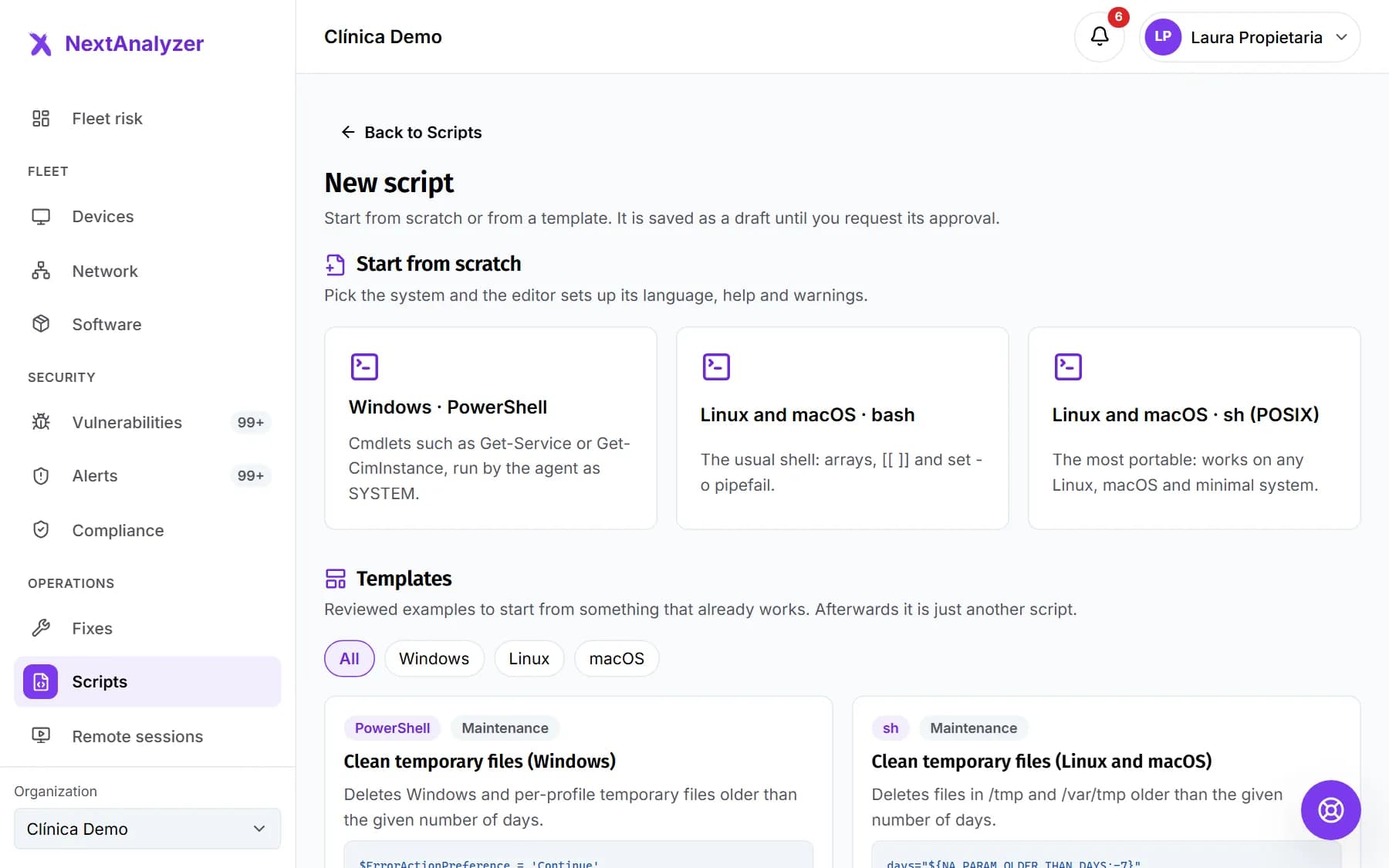The image size is (1389, 868).
Task: Click the NextAnalyzer logo icon
Action: 40,44
